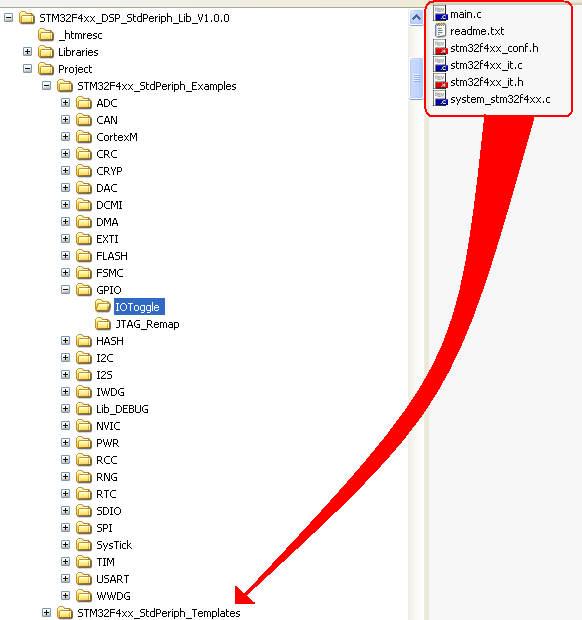Collapse the Project folder node

[x=28, y=69]
